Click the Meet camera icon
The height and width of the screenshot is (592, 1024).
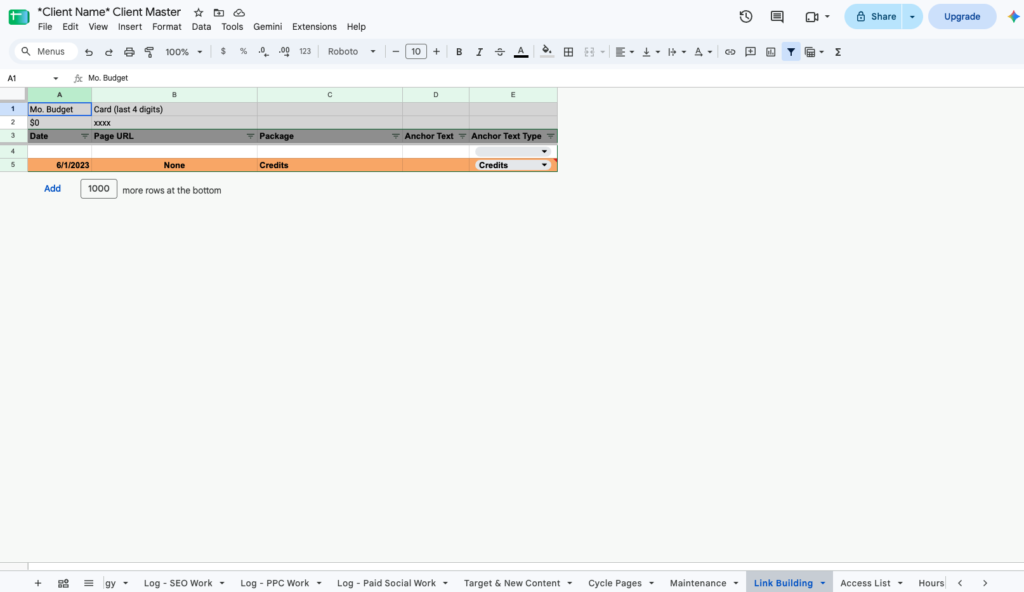(812, 17)
